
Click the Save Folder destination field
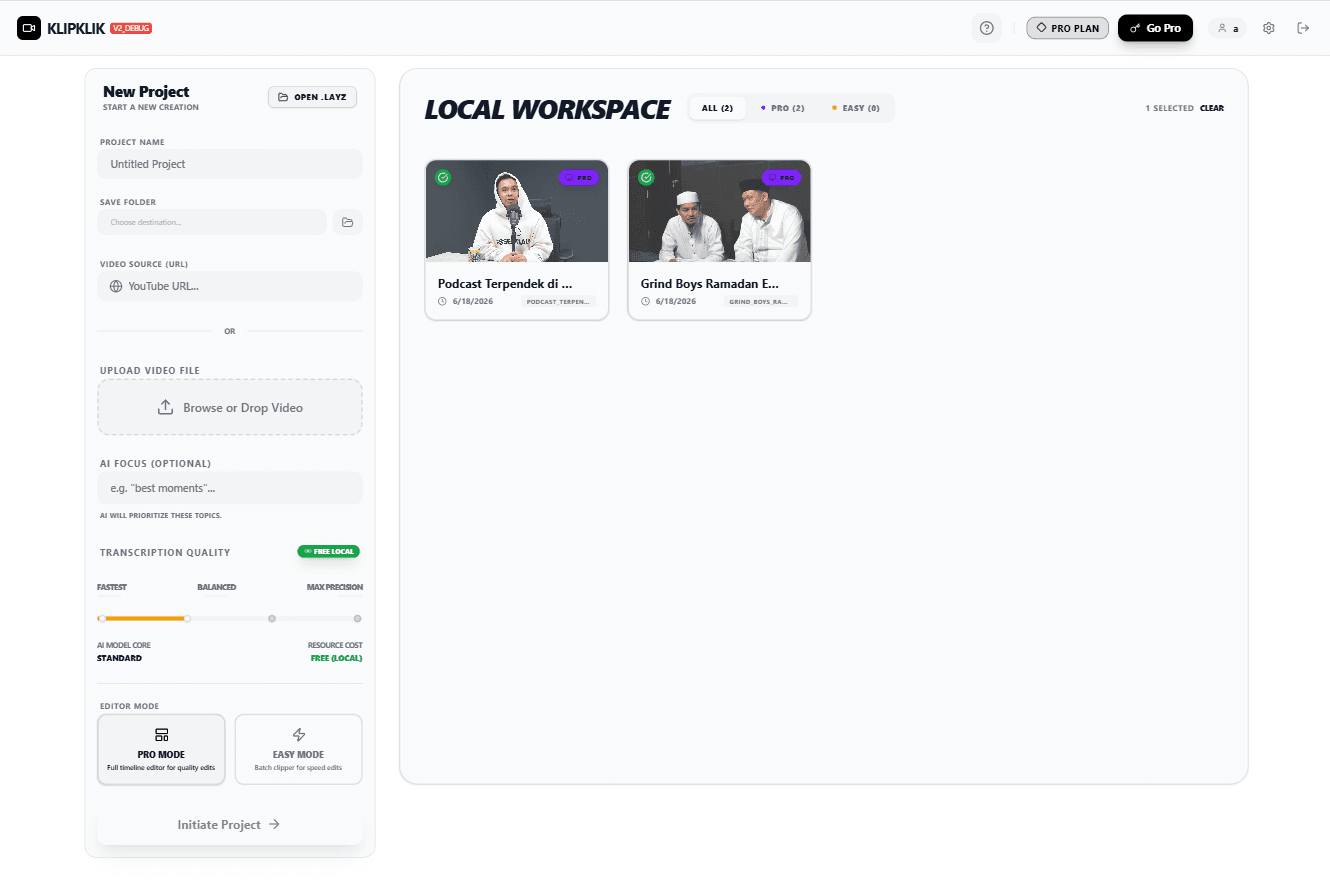pos(212,222)
